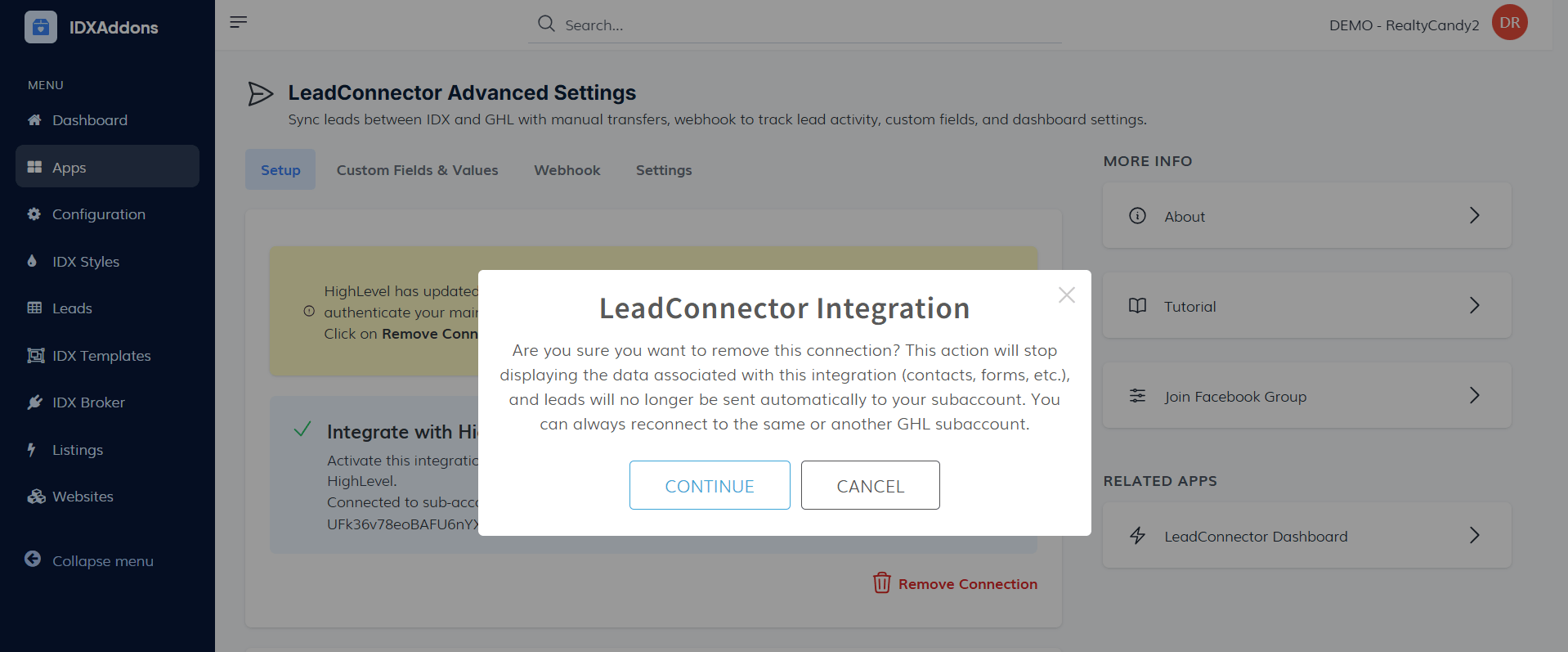This screenshot has height=652, width=1568.
Task: Click the Websites sidebar icon
Action: [35, 497]
